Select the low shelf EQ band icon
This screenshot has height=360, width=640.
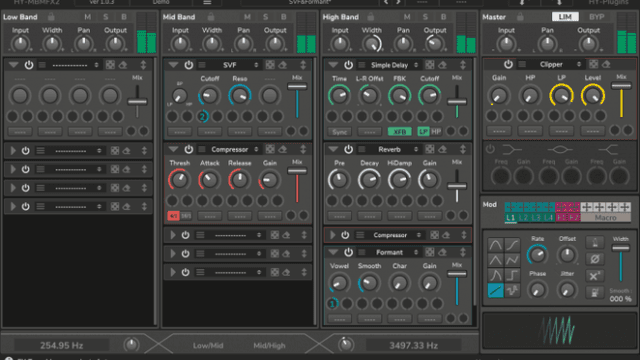(512, 150)
